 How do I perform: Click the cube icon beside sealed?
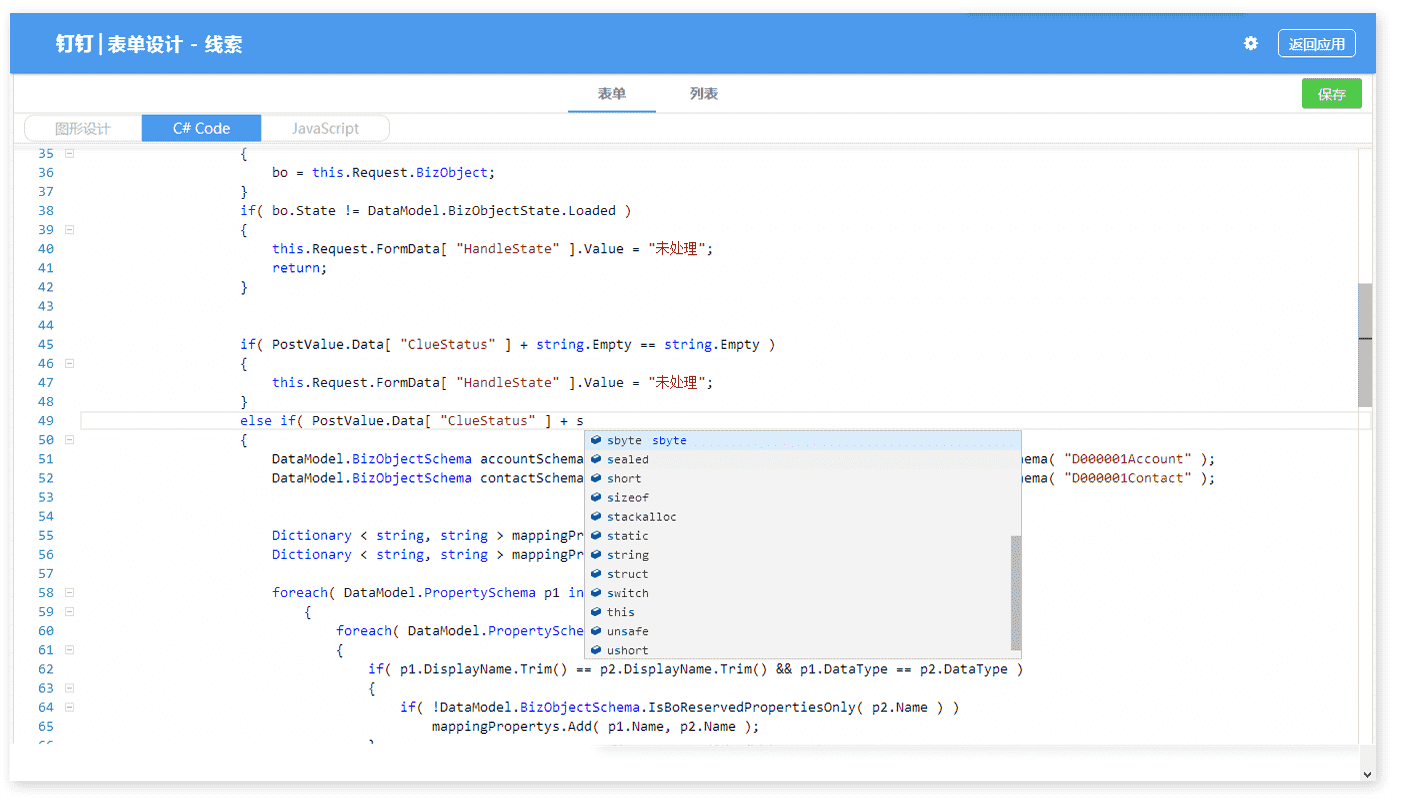pyautogui.click(x=596, y=460)
